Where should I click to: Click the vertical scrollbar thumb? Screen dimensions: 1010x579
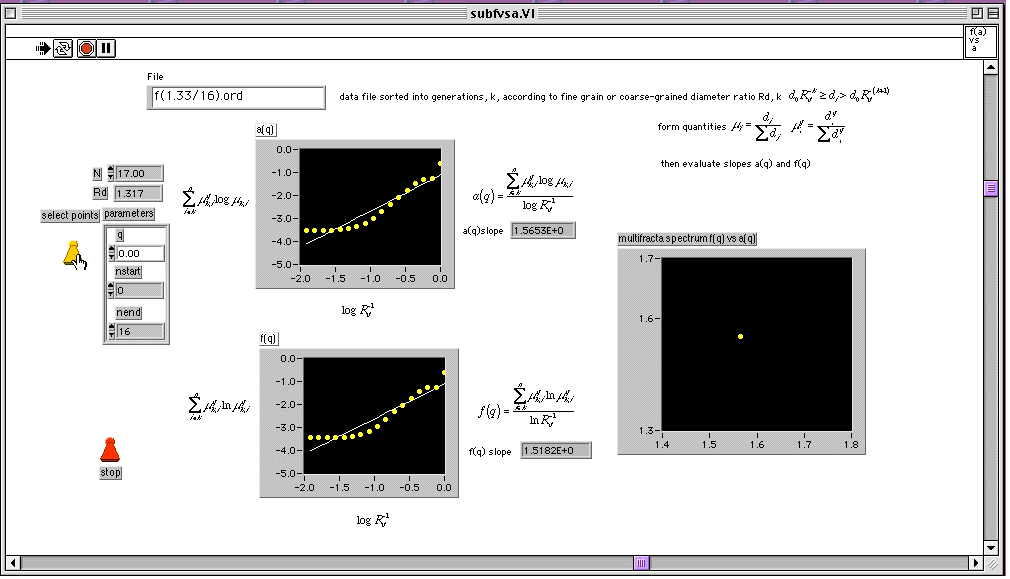(990, 188)
